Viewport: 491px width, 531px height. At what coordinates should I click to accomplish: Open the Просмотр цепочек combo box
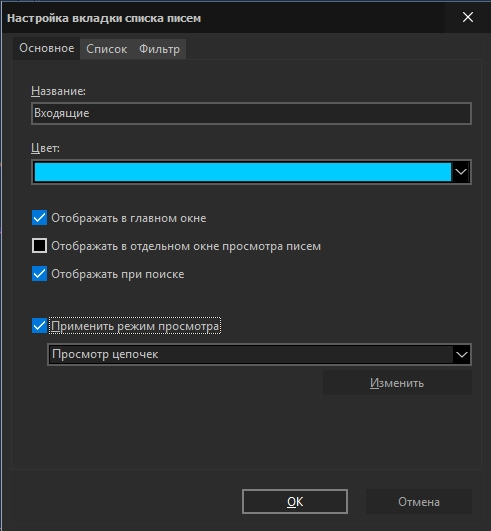pyautogui.click(x=259, y=355)
